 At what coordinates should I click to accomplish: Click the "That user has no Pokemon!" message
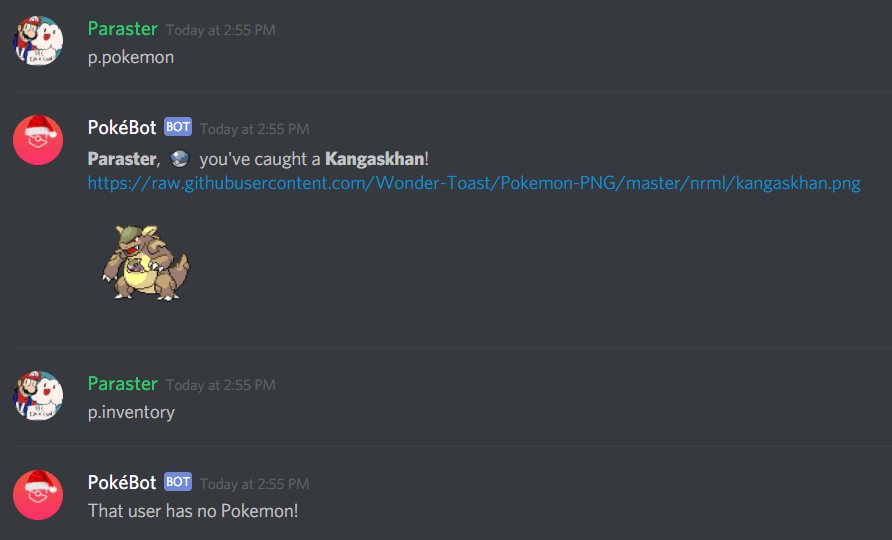click(193, 510)
